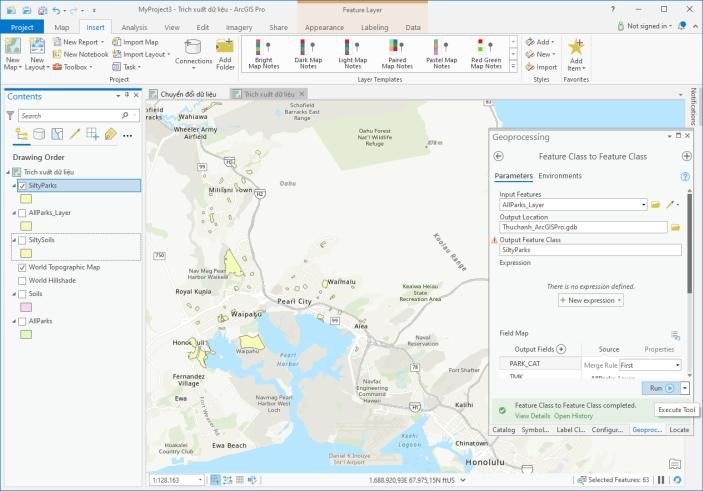Viewport: 703px width, 491px height.
Task: Uncheck World Topographic Map checkbox
Action: click(x=22, y=267)
